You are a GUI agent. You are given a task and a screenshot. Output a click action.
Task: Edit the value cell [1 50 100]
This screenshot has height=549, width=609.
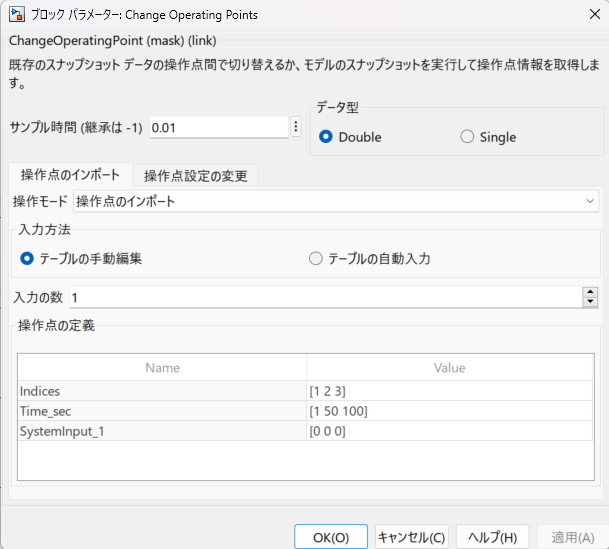pyautogui.click(x=450, y=411)
